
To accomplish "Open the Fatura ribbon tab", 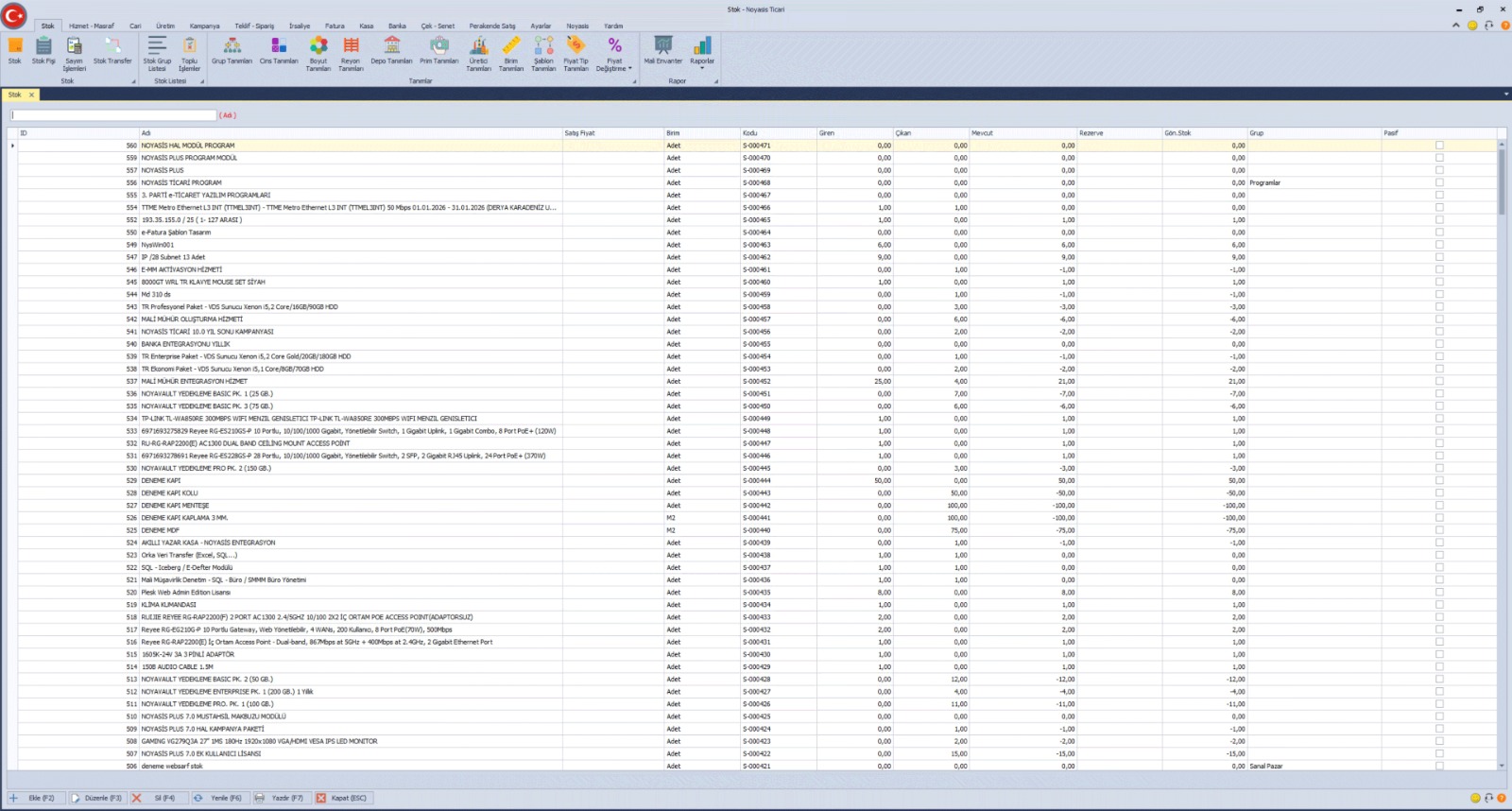I will click(335, 26).
